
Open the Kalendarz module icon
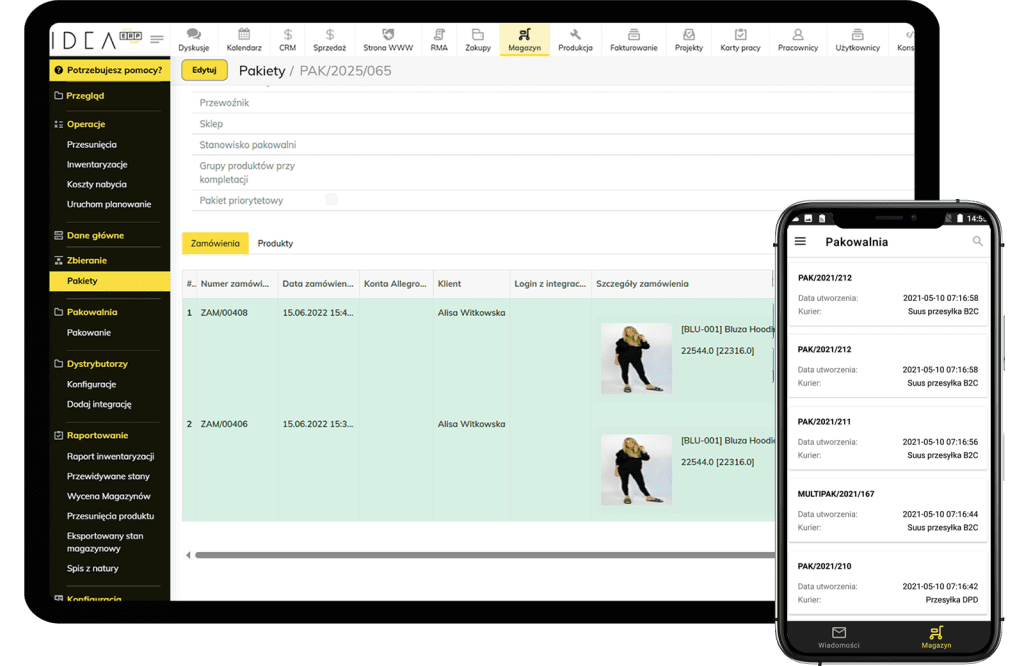(244, 35)
